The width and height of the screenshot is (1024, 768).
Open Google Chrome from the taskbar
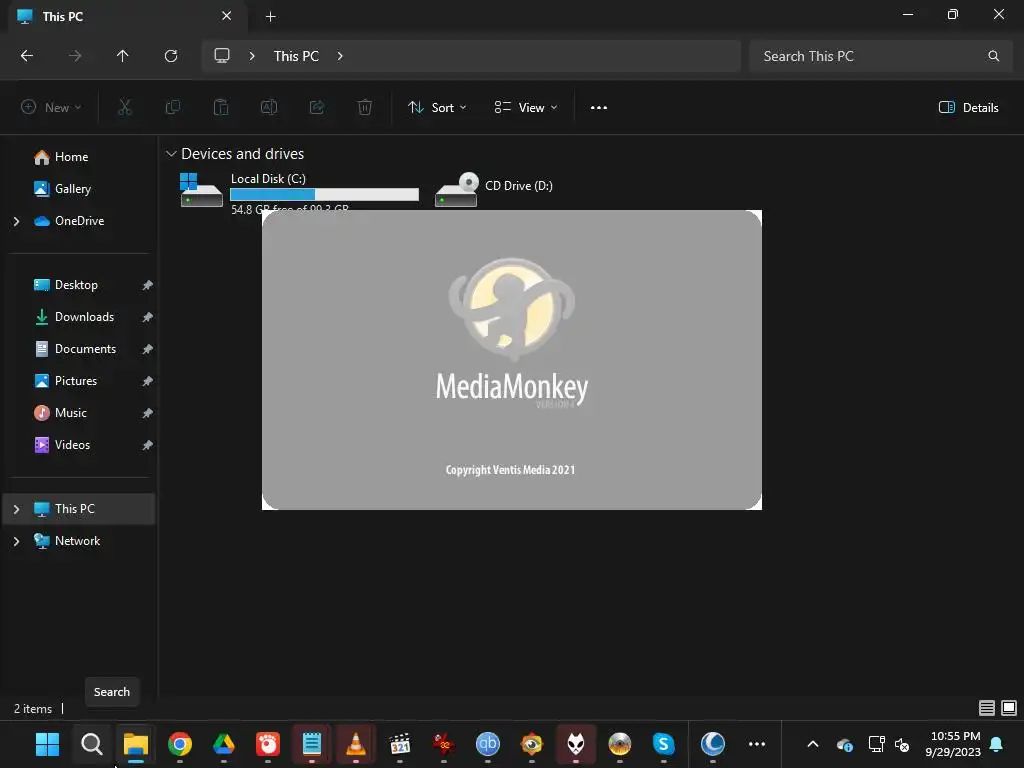(x=180, y=744)
